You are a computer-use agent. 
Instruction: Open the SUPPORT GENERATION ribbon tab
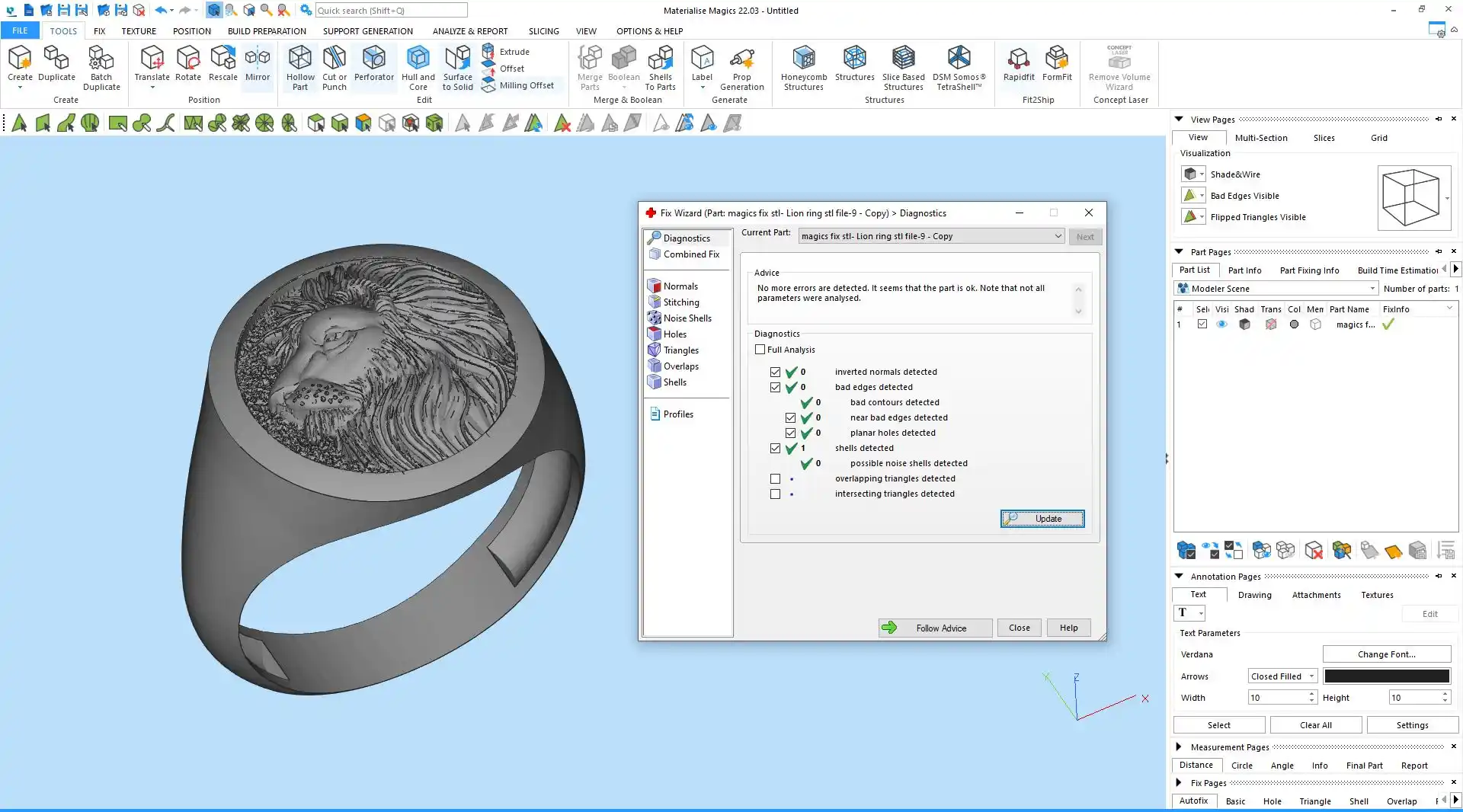[367, 31]
